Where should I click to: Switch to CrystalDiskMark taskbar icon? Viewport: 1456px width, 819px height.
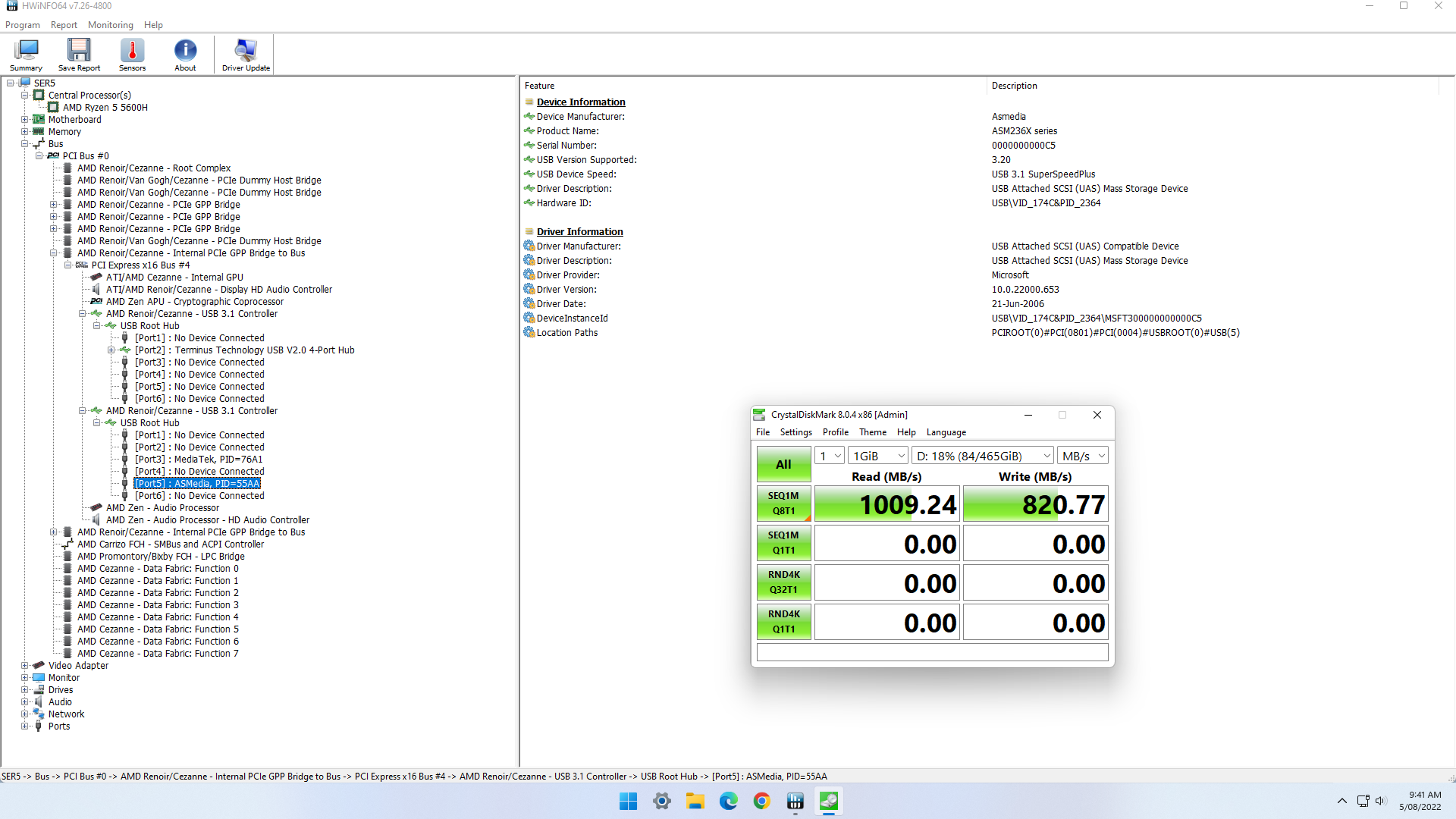[x=829, y=802]
